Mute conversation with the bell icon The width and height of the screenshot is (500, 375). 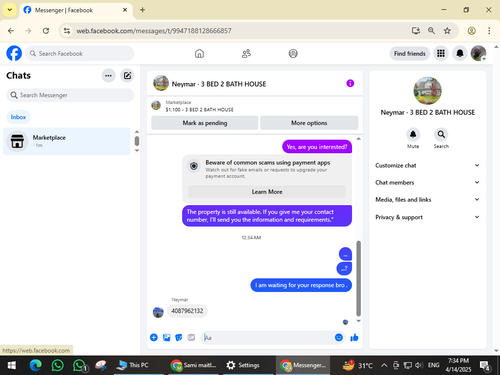[413, 134]
